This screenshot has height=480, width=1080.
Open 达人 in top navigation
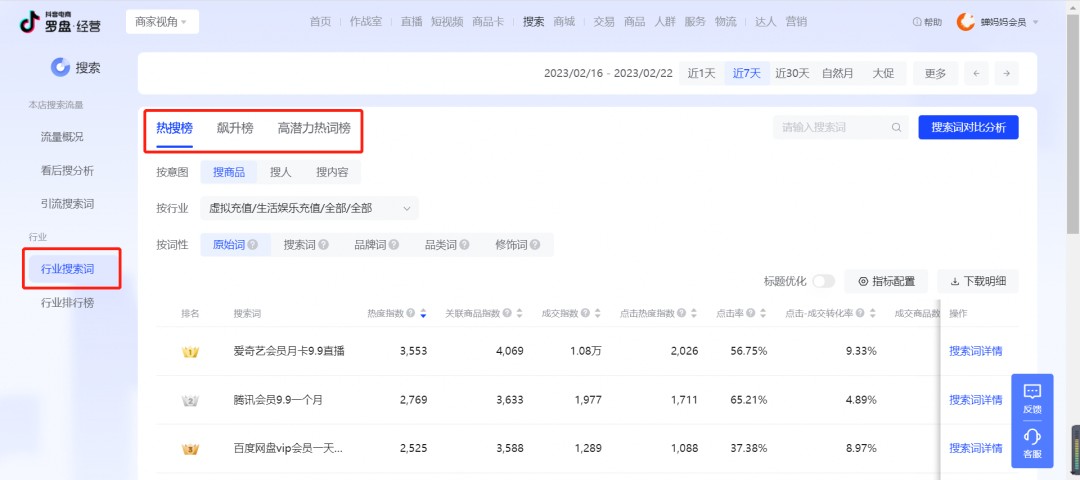[766, 22]
